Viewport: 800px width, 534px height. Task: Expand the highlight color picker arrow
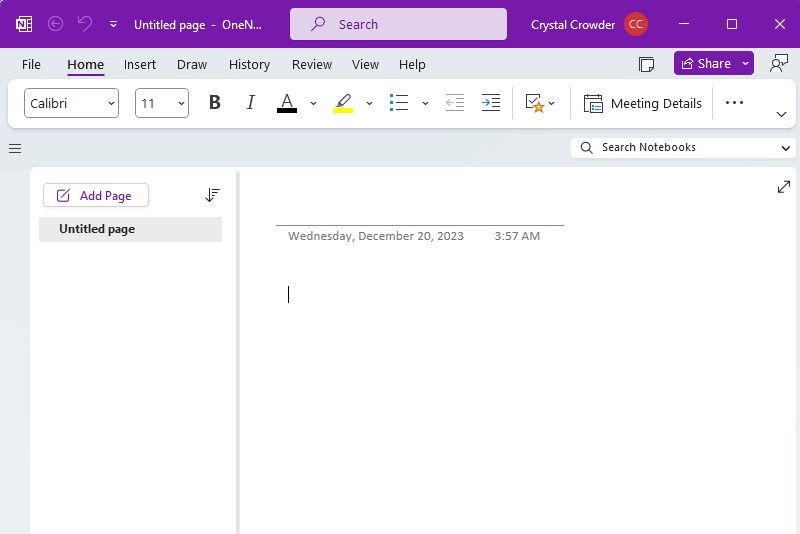369,103
